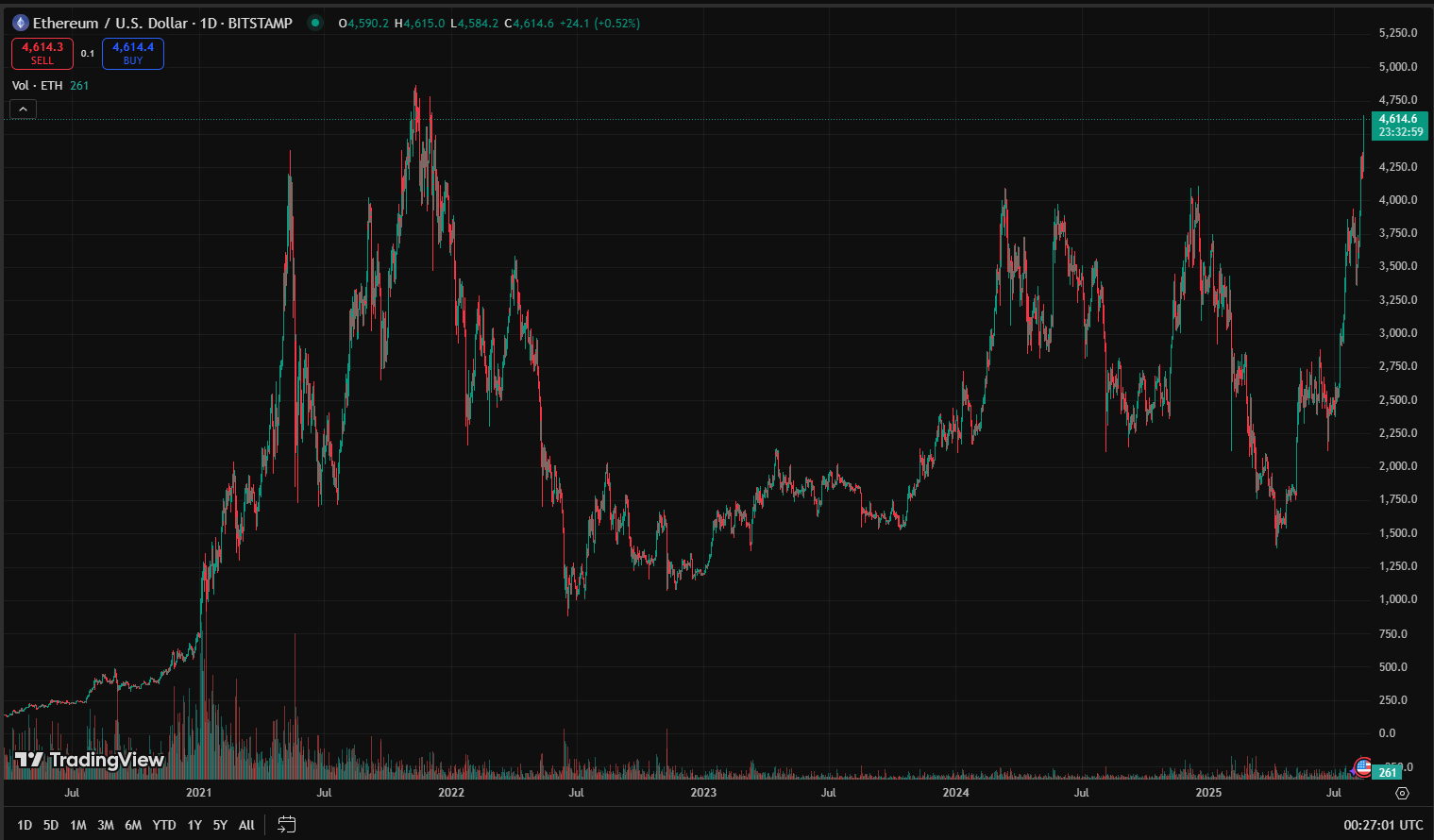The image size is (1434, 840).
Task: Collapse the indicator legend with the chevron
Action: [23, 109]
